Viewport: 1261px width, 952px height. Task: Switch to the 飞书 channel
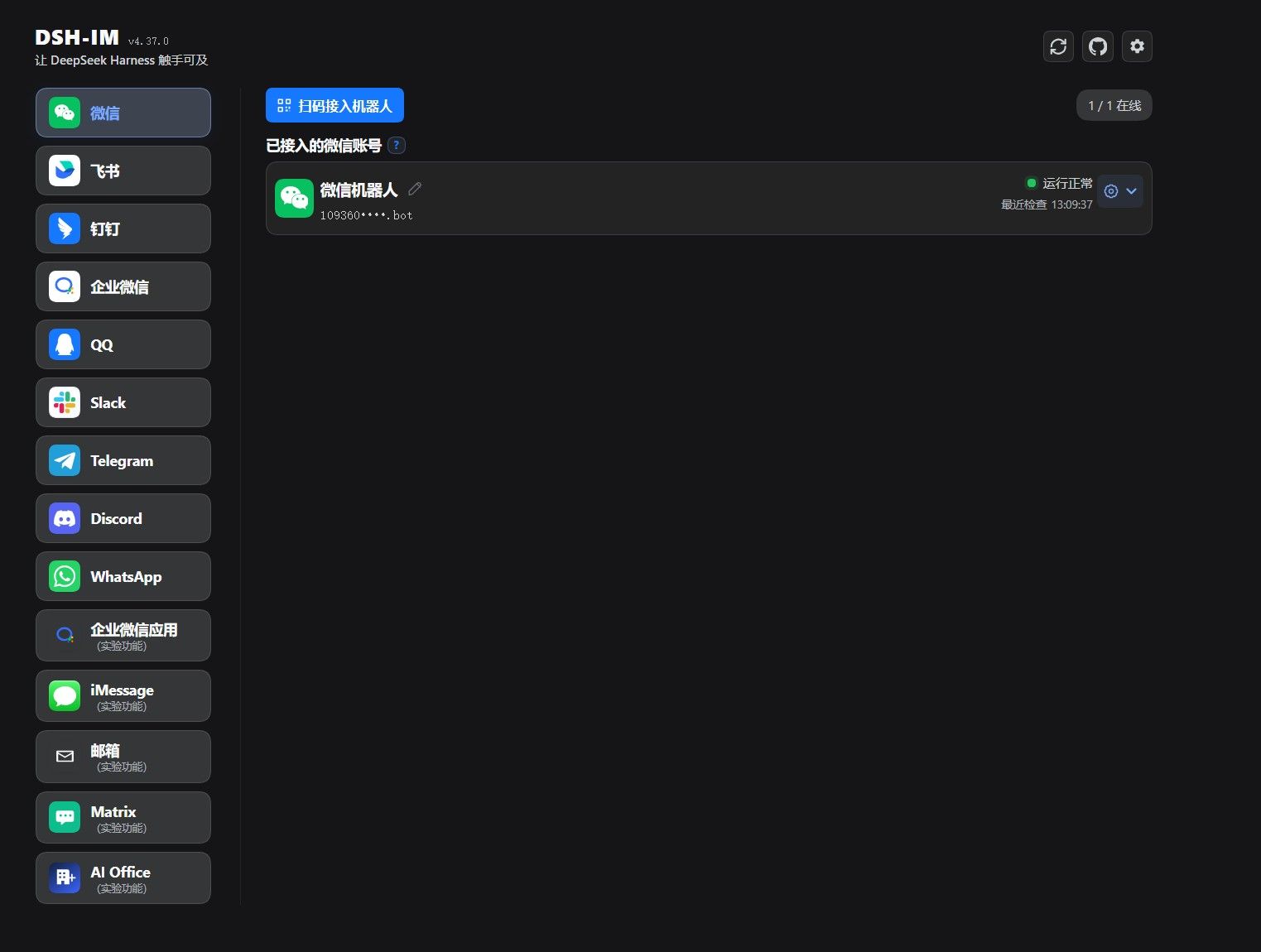(123, 171)
